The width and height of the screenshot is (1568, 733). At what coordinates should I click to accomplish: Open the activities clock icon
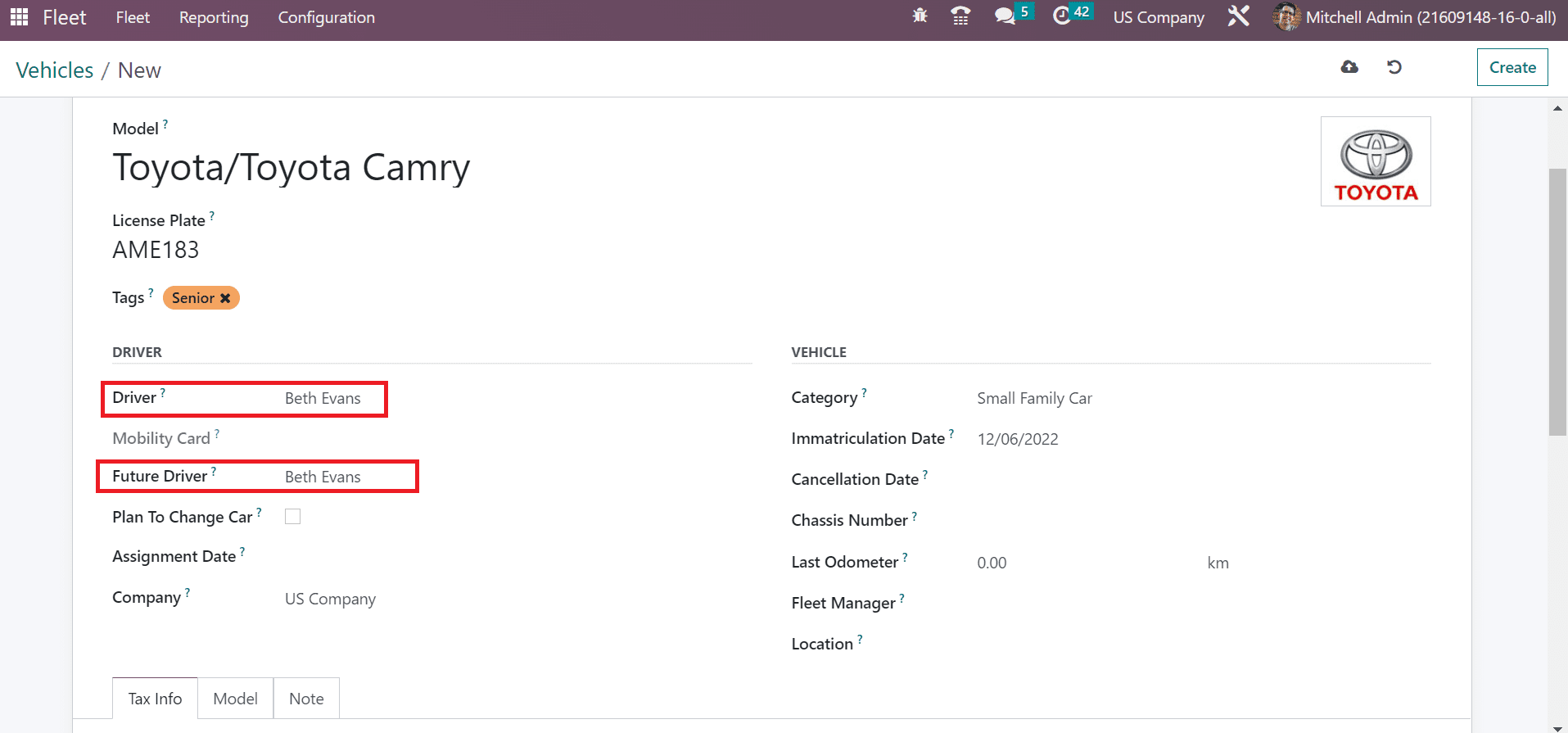coord(1062,16)
